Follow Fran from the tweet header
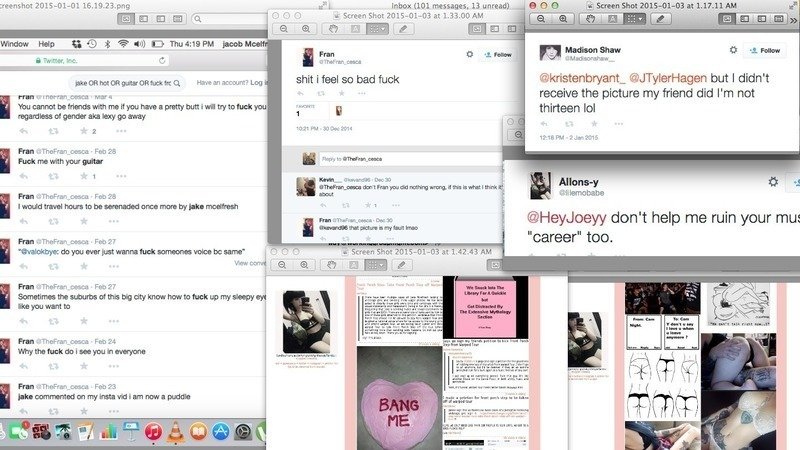The height and width of the screenshot is (450, 800). coord(500,55)
